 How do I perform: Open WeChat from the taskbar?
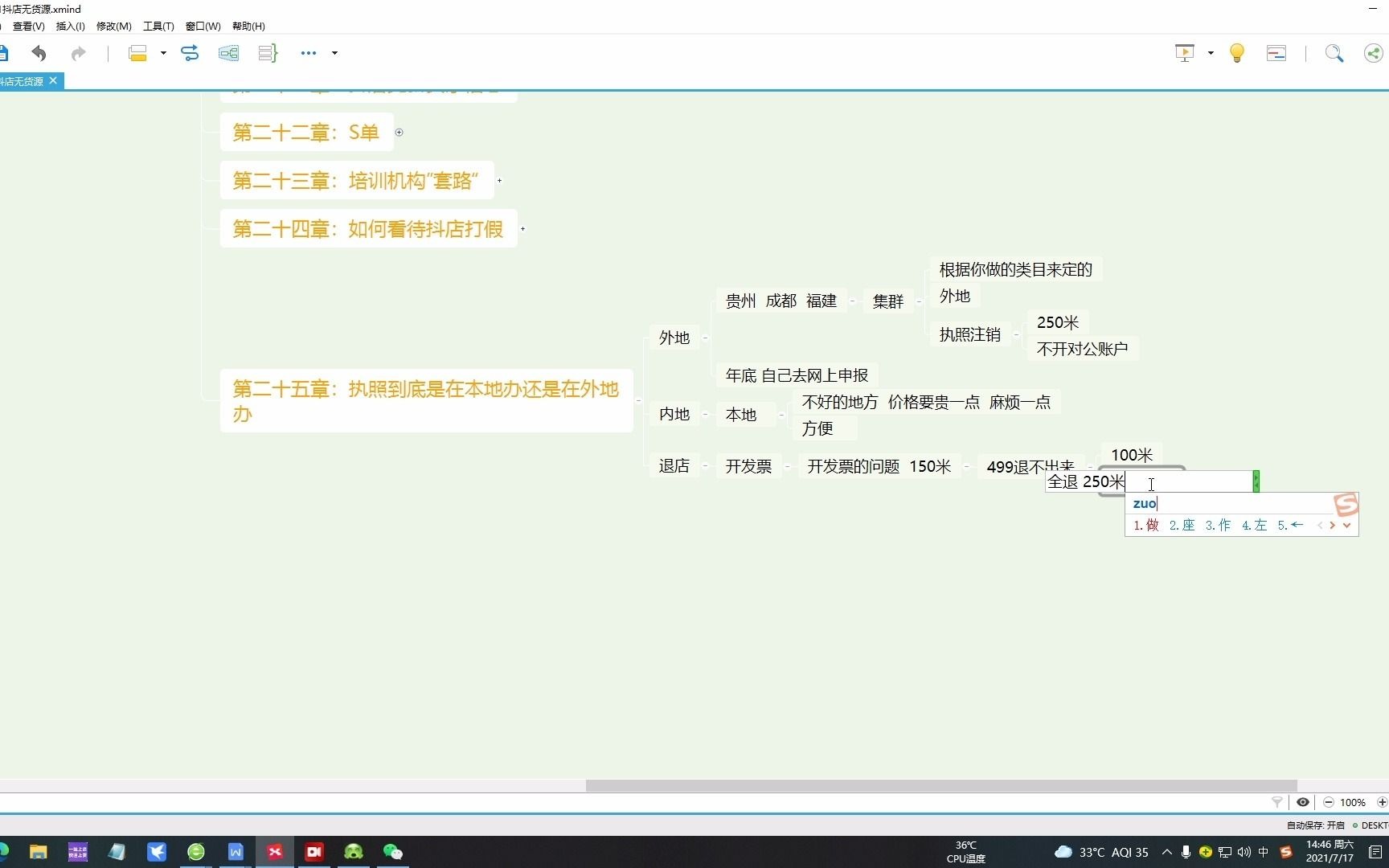coord(392,852)
